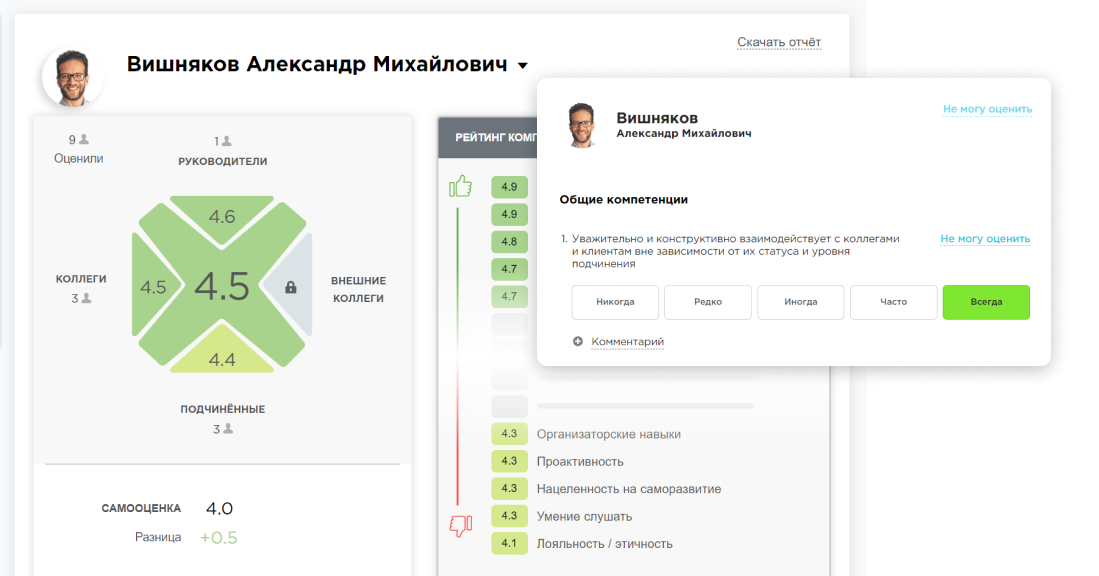Click Не могу оценить next to question 1

[986, 238]
